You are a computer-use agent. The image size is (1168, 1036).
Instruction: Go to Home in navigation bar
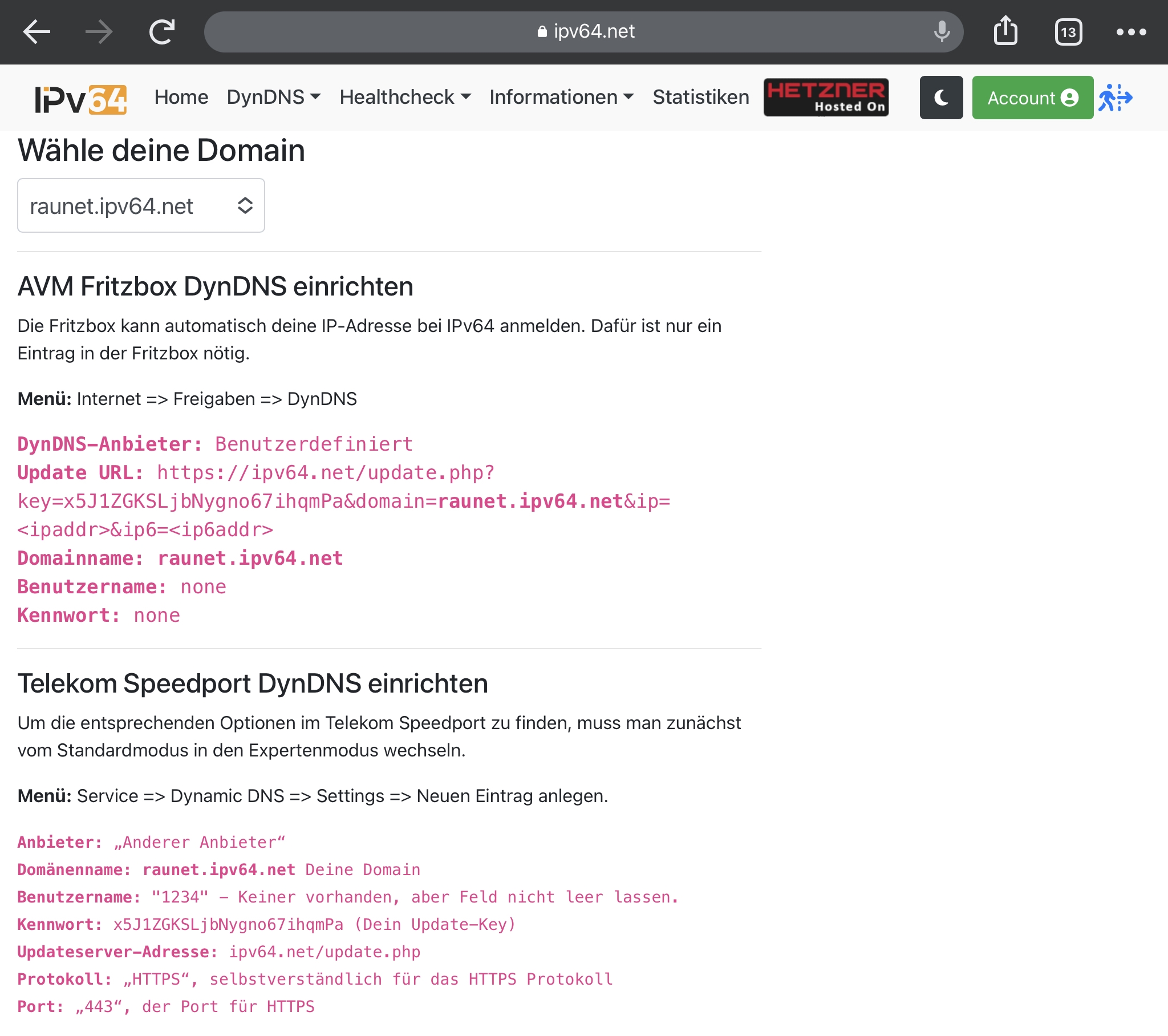tap(181, 97)
